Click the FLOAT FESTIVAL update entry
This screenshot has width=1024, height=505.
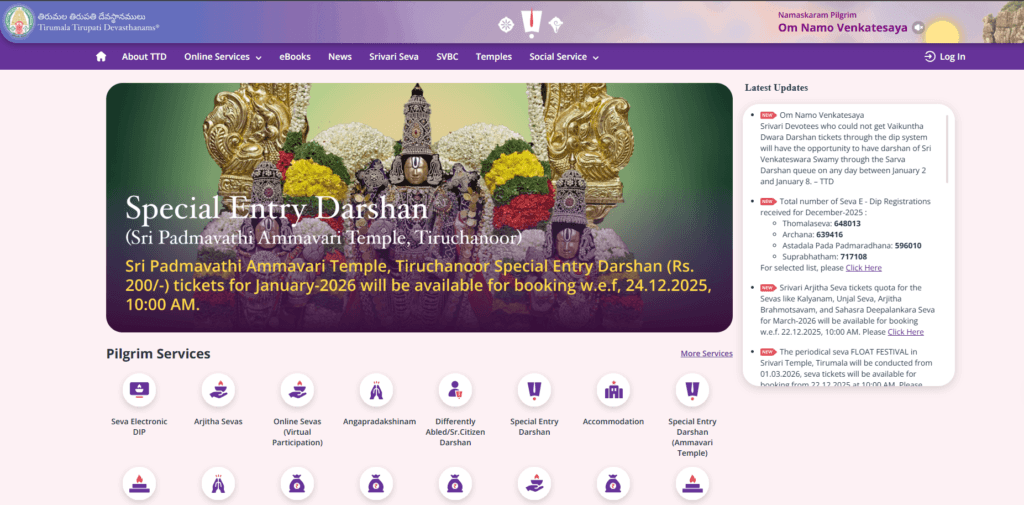pyautogui.click(x=848, y=368)
